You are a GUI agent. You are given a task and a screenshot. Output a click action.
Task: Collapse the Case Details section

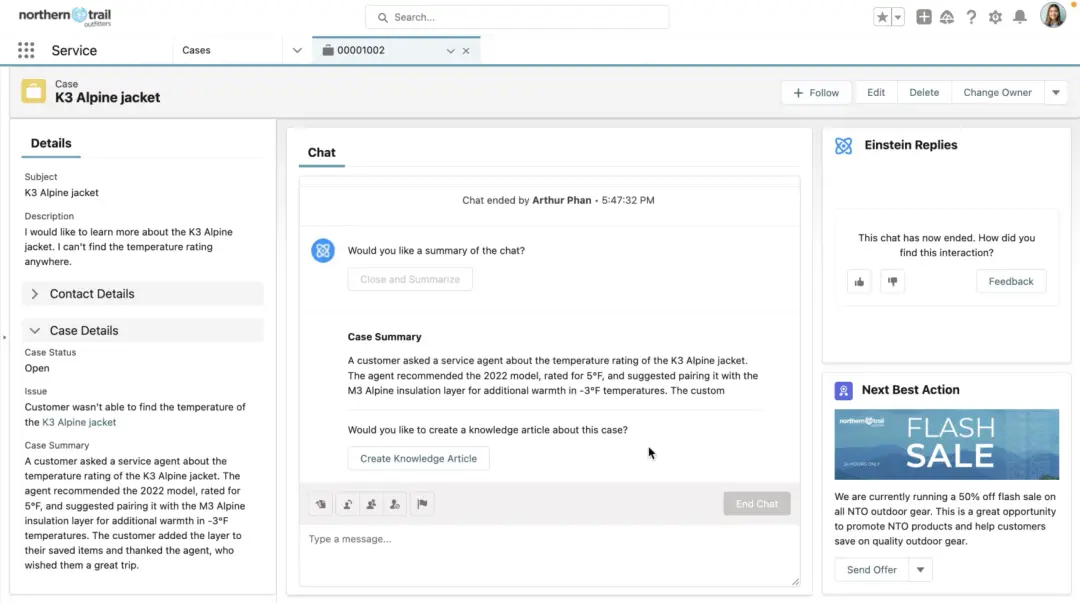click(35, 331)
